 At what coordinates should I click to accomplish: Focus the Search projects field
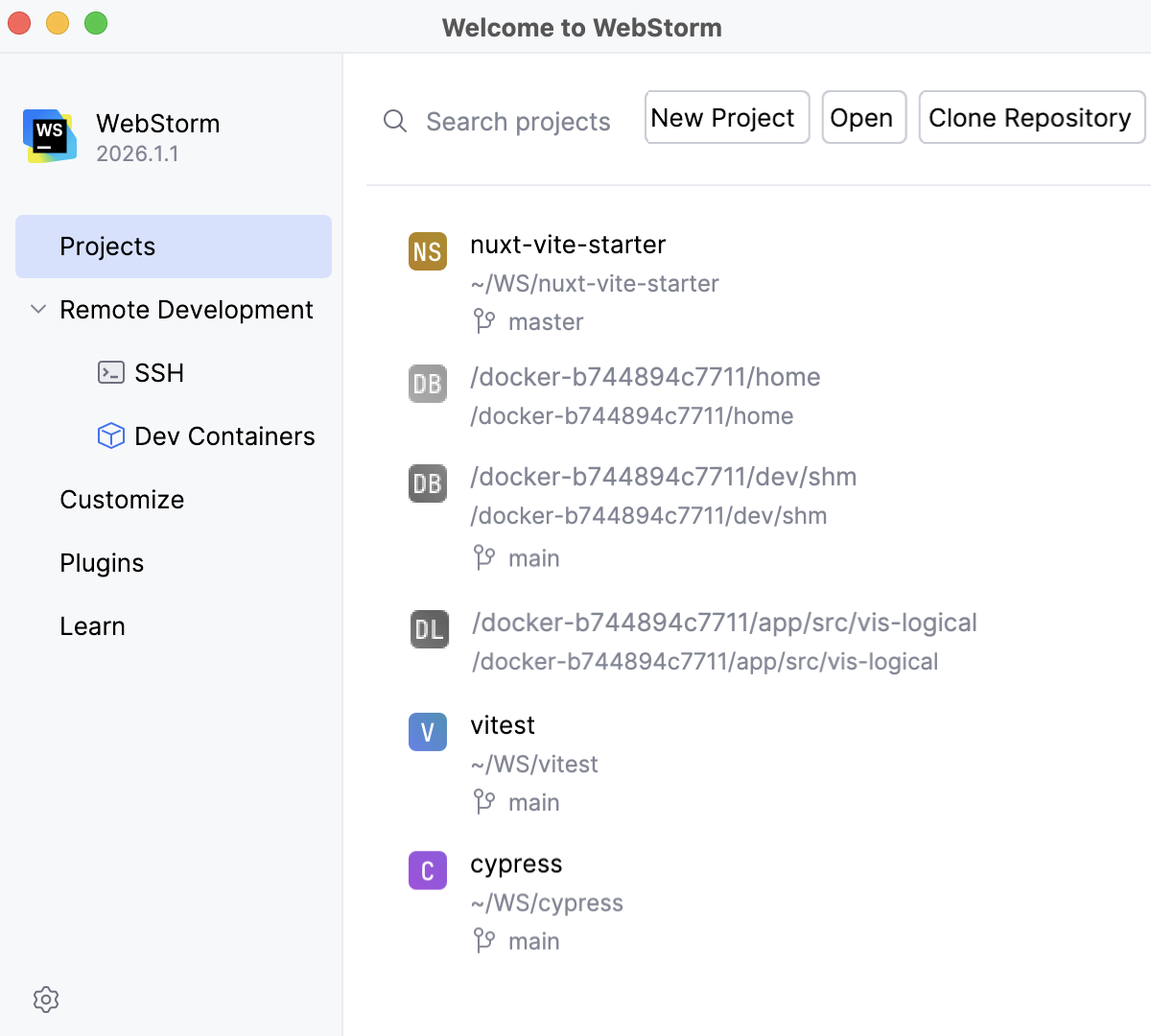518,121
